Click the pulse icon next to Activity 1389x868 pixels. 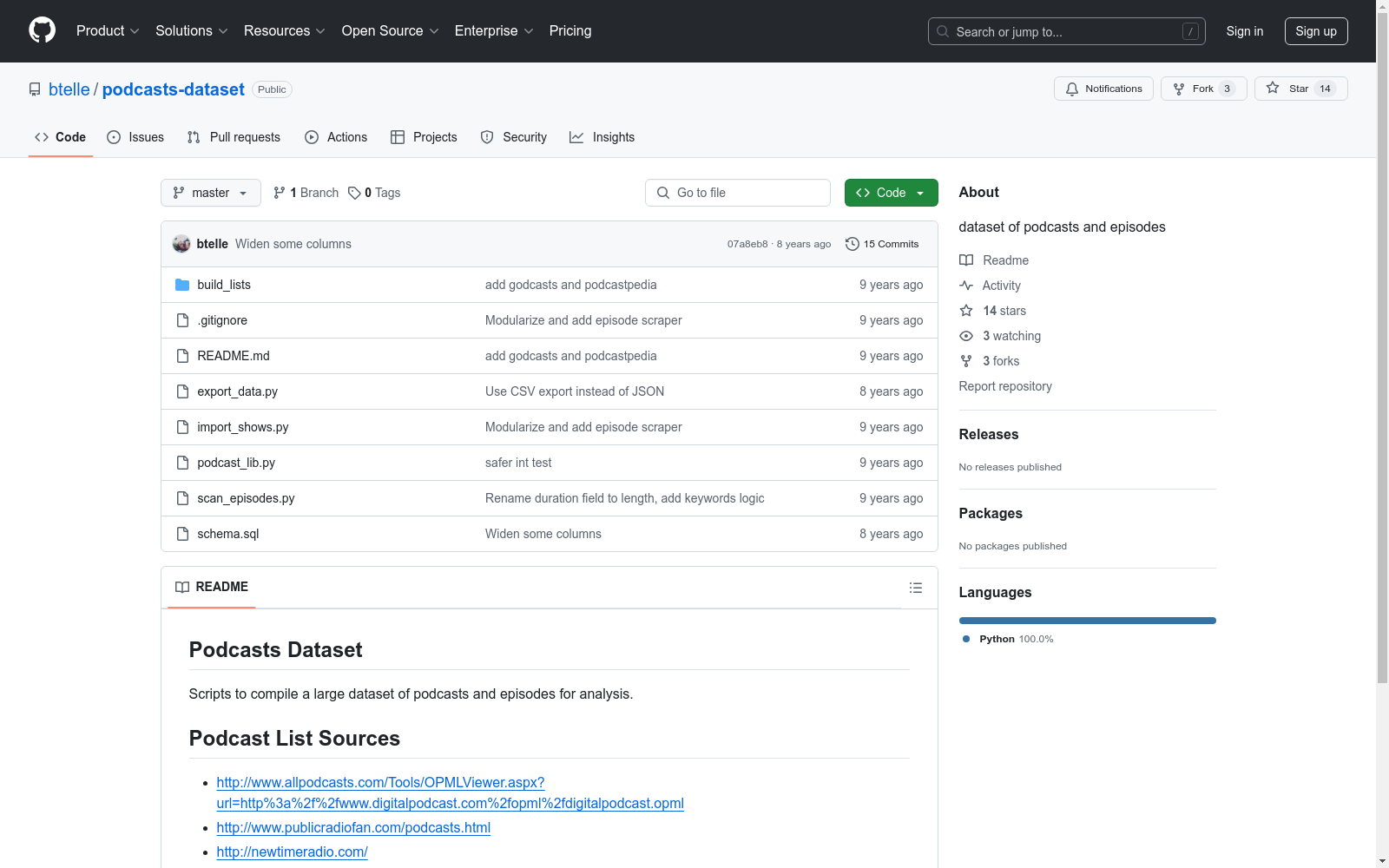966,286
